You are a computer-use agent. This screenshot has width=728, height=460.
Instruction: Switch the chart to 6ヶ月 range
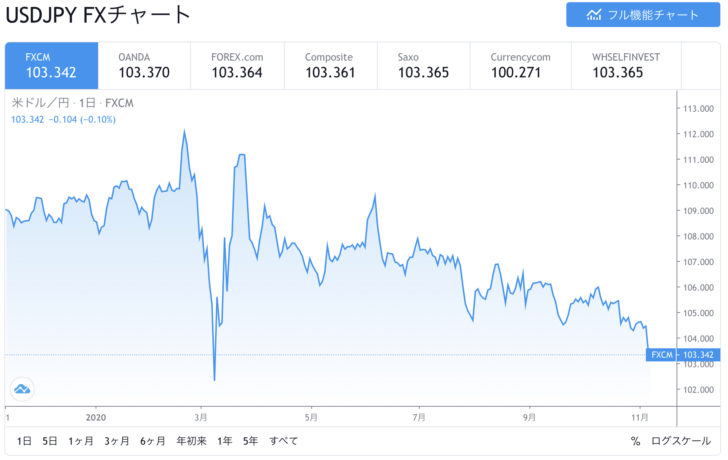tap(153, 441)
